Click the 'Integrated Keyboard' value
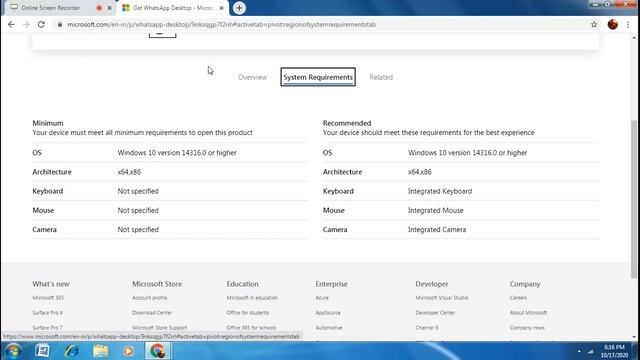This screenshot has width=640, height=360. (440, 191)
